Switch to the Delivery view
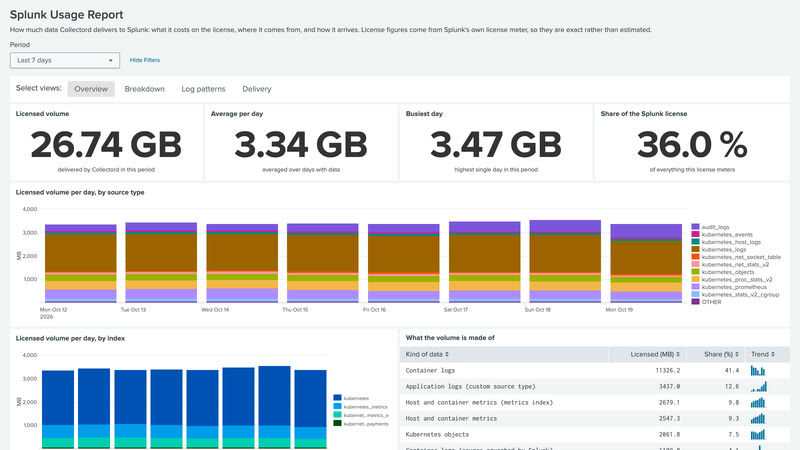The height and width of the screenshot is (450, 800). [x=257, y=89]
